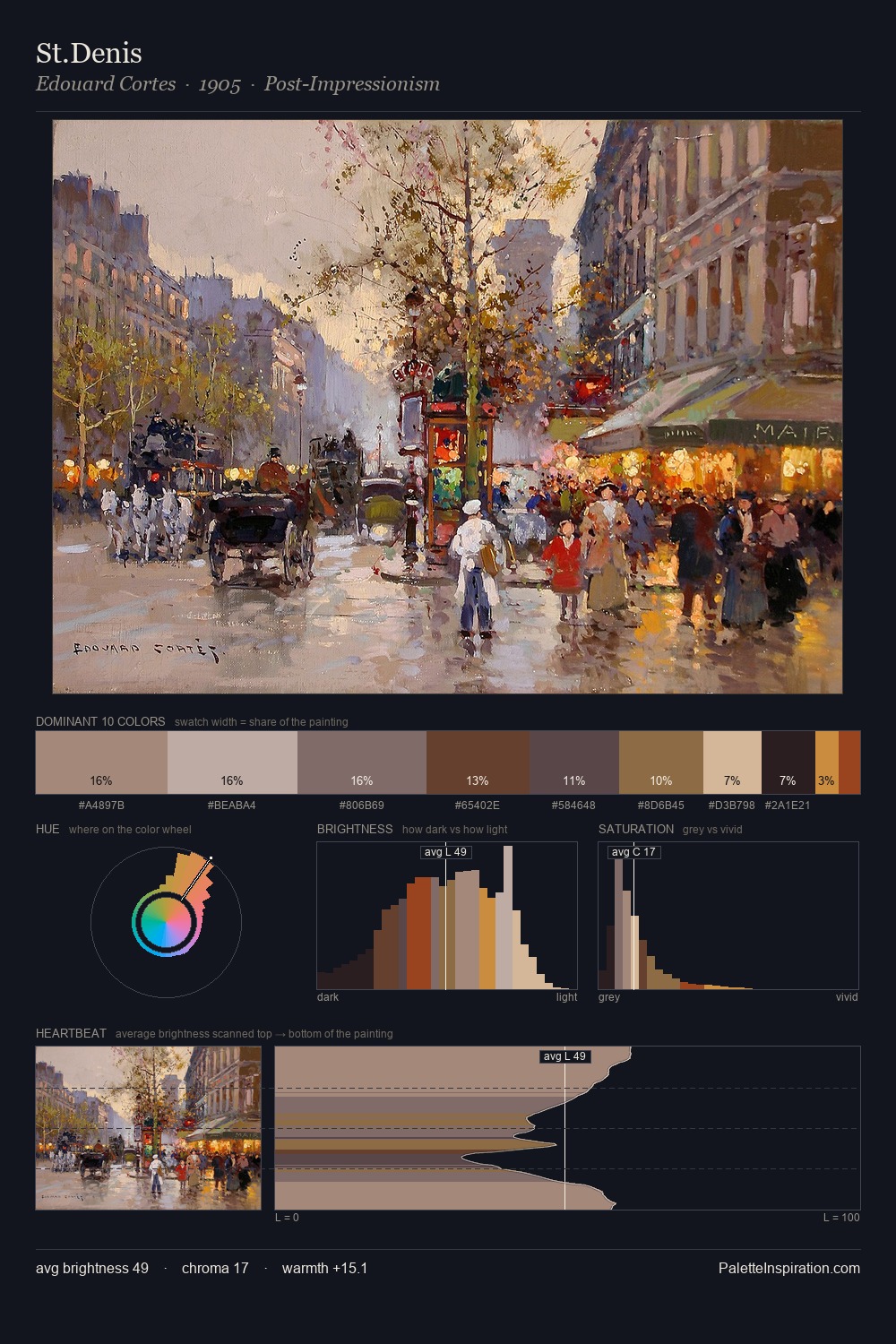
Task: Click the hex code '#BEABA4' label
Action: point(231,805)
